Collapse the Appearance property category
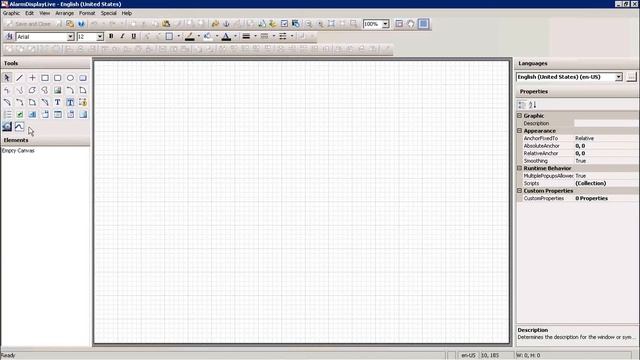The image size is (640, 360). click(520, 131)
